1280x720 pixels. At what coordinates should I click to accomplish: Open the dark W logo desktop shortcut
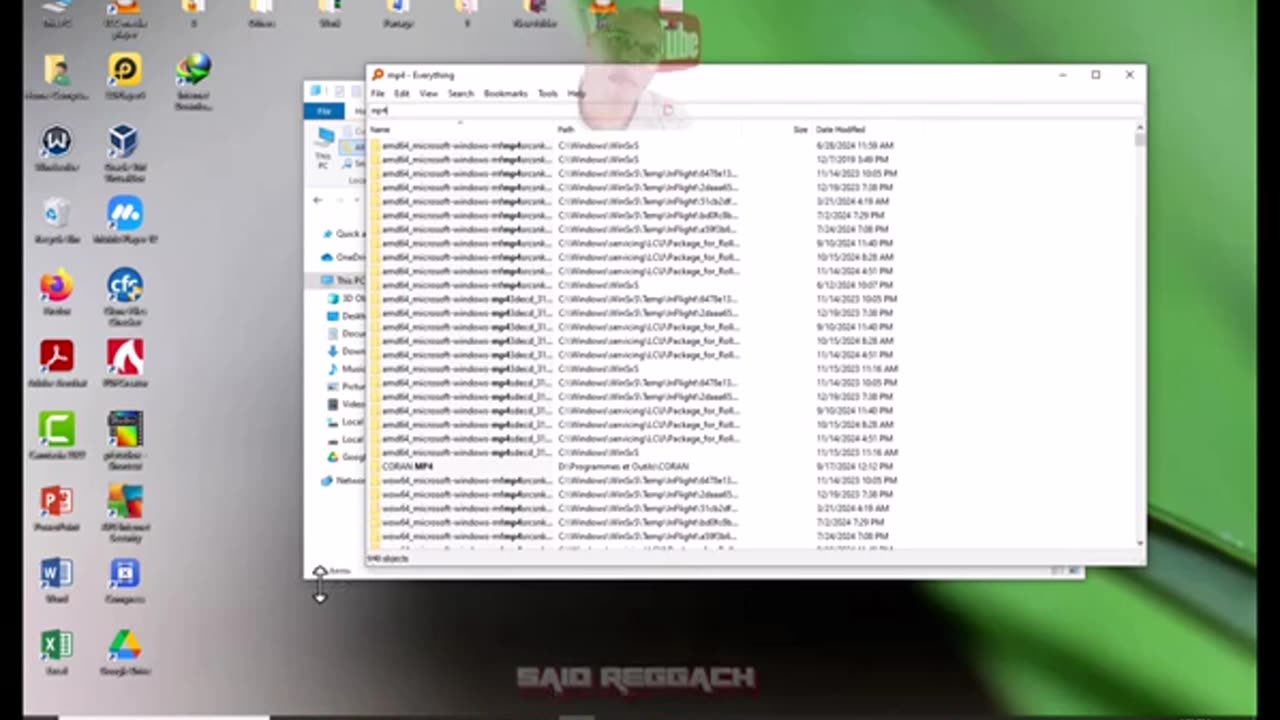pos(57,148)
